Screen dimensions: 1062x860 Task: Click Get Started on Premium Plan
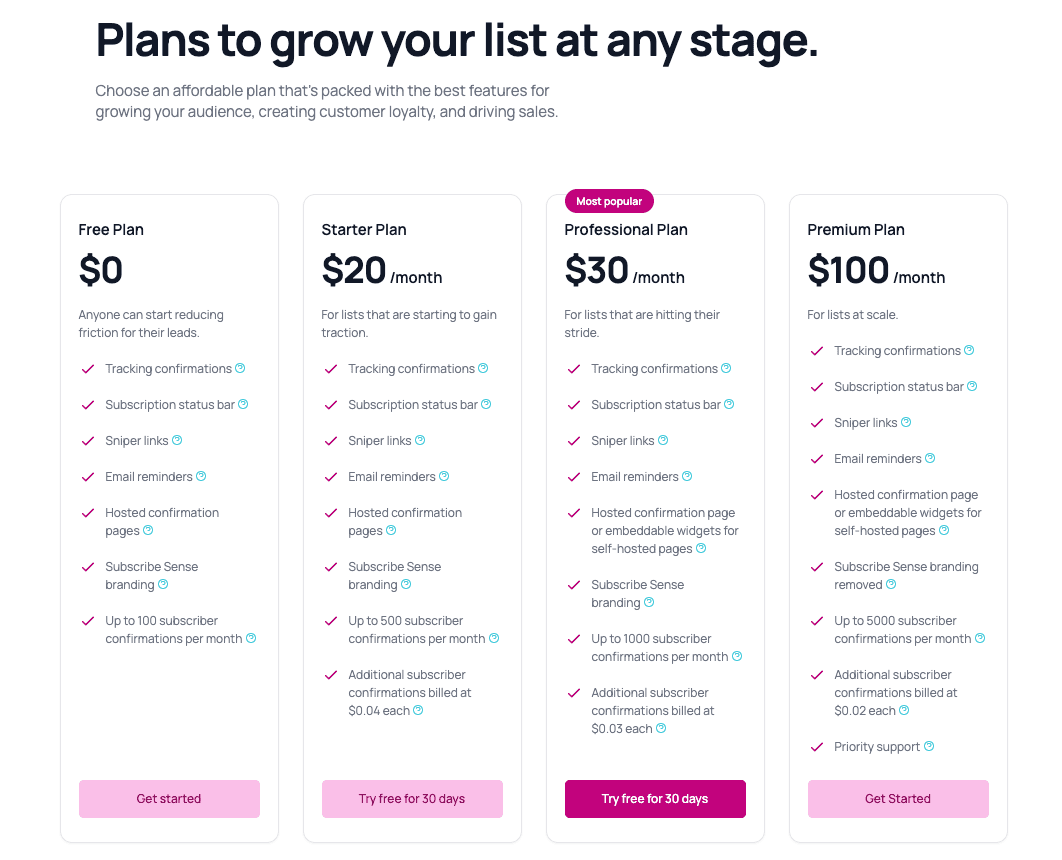tap(898, 799)
